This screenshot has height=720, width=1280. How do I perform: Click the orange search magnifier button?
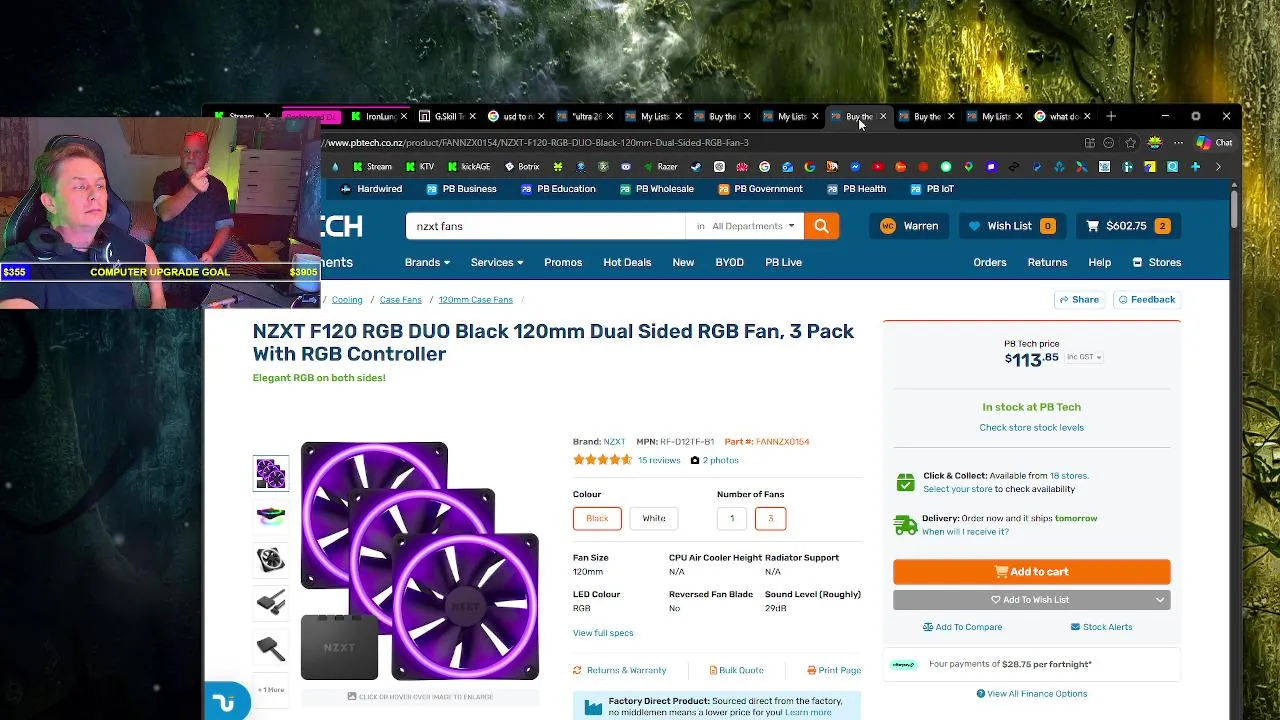coord(821,226)
